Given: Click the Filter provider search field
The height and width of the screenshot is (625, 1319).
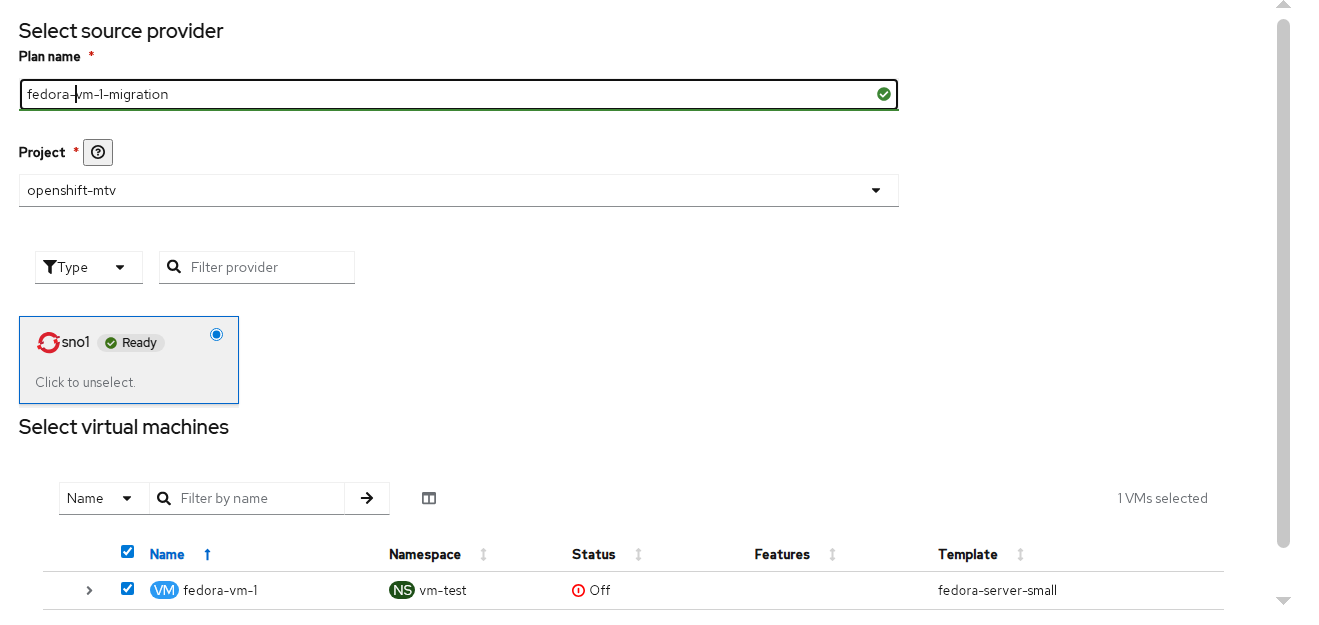Looking at the screenshot, I should [x=268, y=267].
